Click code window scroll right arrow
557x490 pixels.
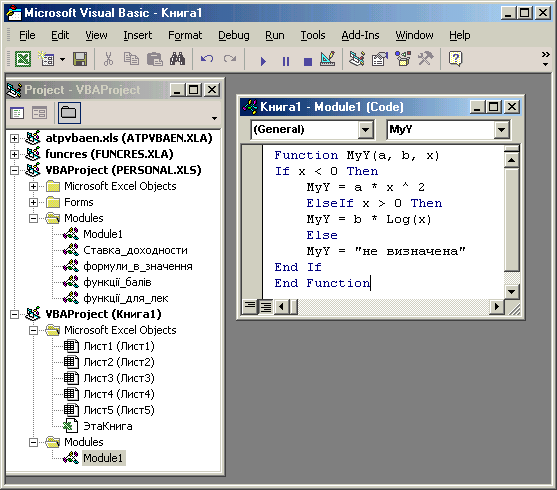click(496, 306)
